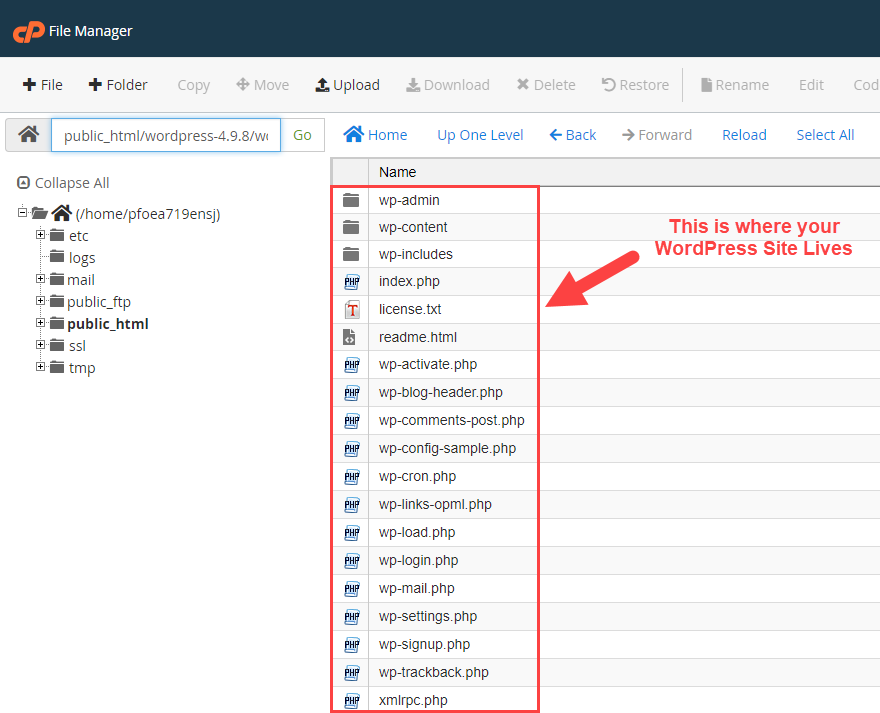Collapse the home directory tree node
880x713 pixels.
click(22, 213)
